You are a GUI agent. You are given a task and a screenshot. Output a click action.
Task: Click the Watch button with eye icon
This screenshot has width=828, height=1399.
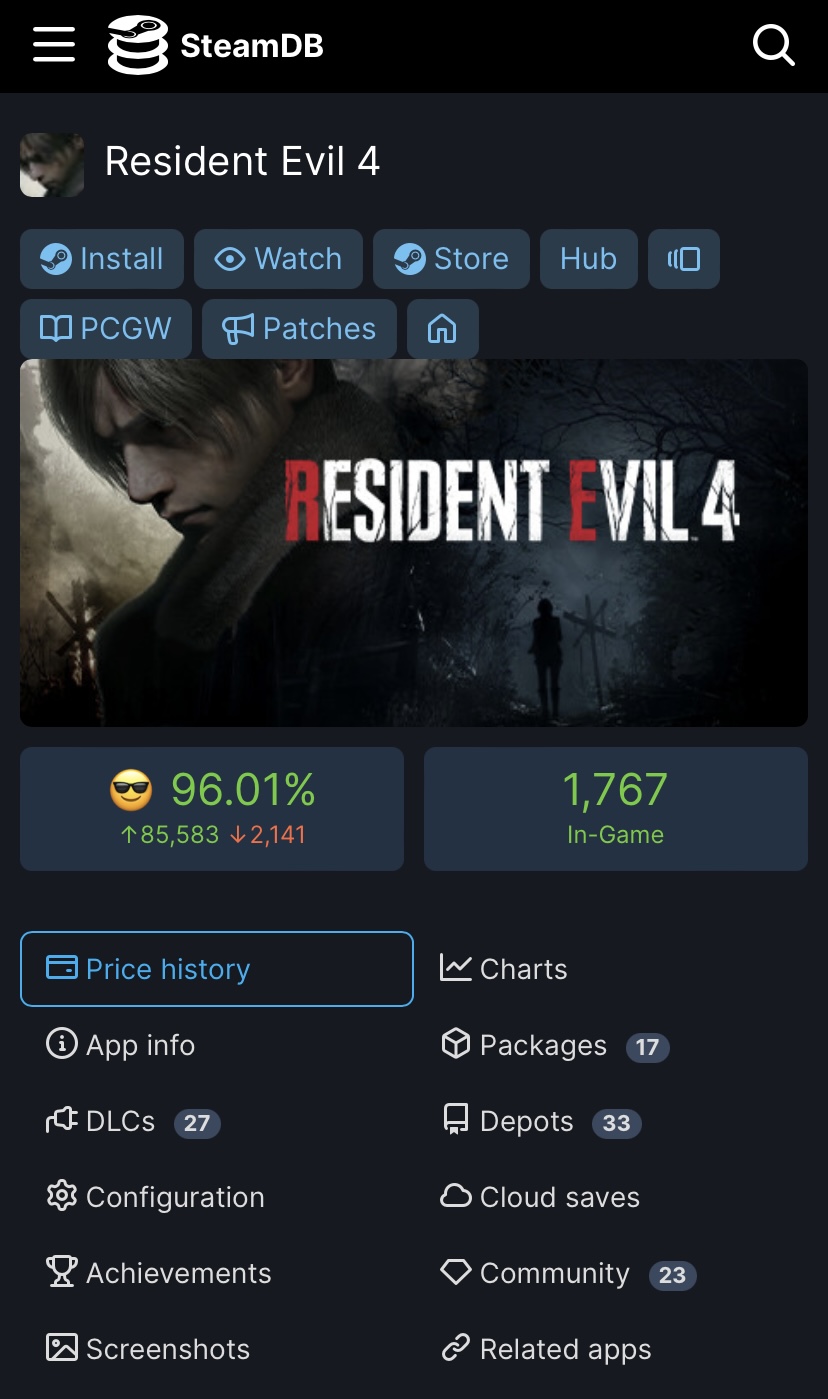(x=278, y=259)
